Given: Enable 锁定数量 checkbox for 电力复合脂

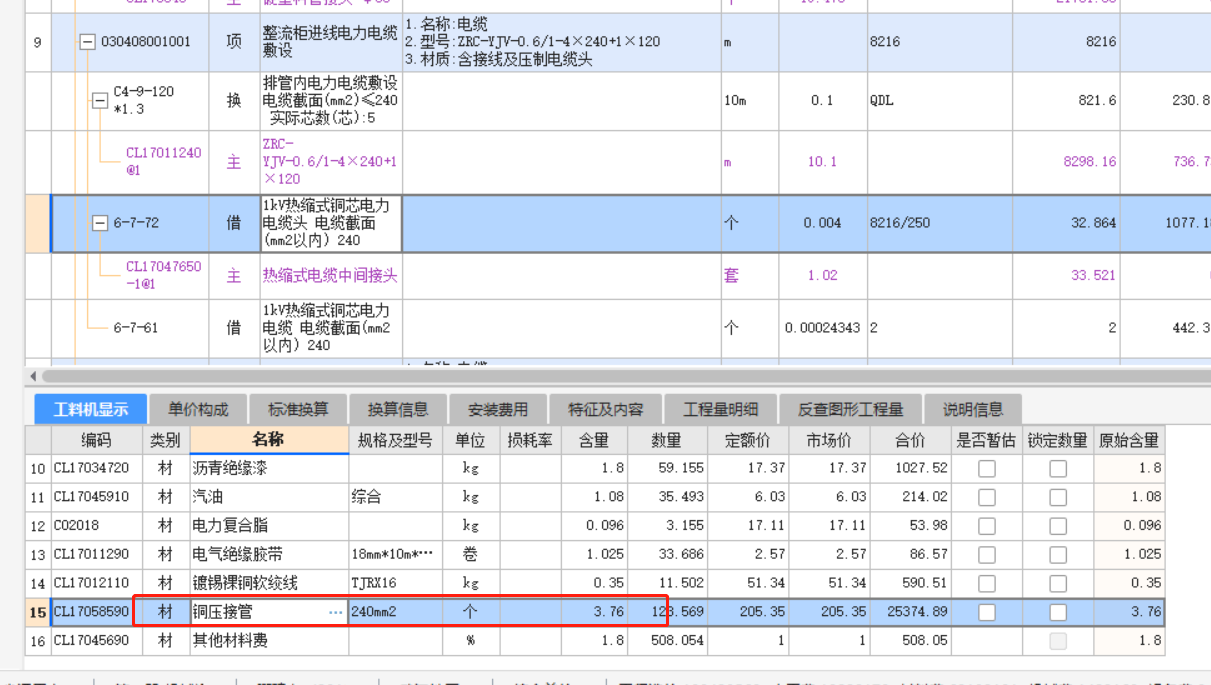Looking at the screenshot, I should coord(1058,526).
